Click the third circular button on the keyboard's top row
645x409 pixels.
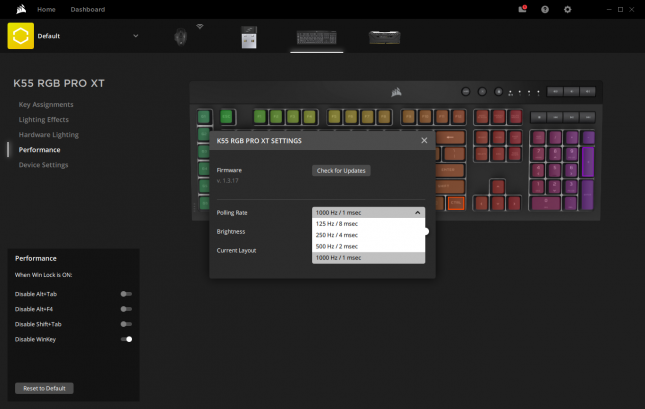pos(498,92)
